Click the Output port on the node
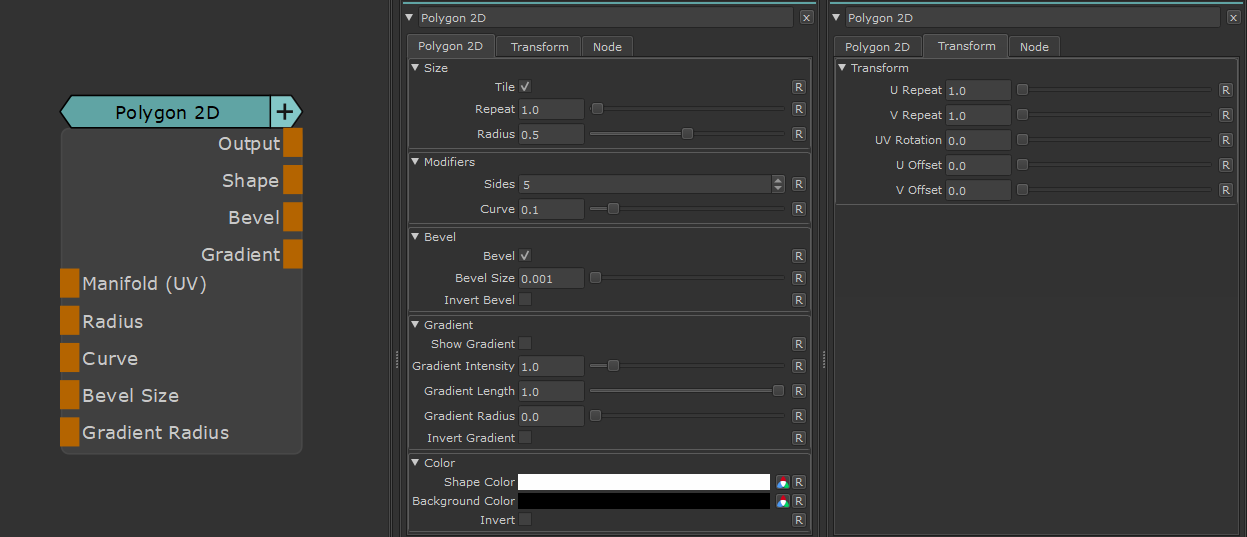The image size is (1247, 537). click(x=292, y=143)
